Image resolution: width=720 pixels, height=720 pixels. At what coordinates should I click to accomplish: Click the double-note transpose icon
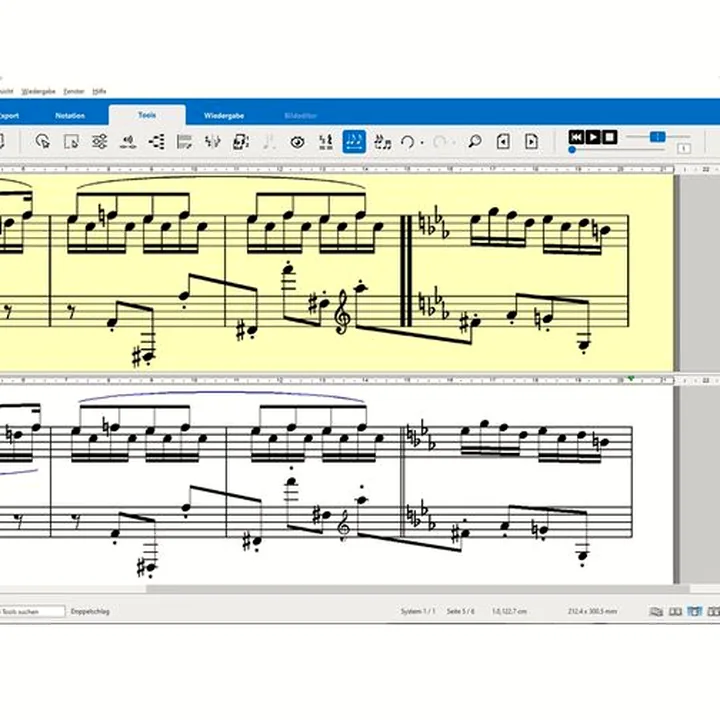[382, 142]
